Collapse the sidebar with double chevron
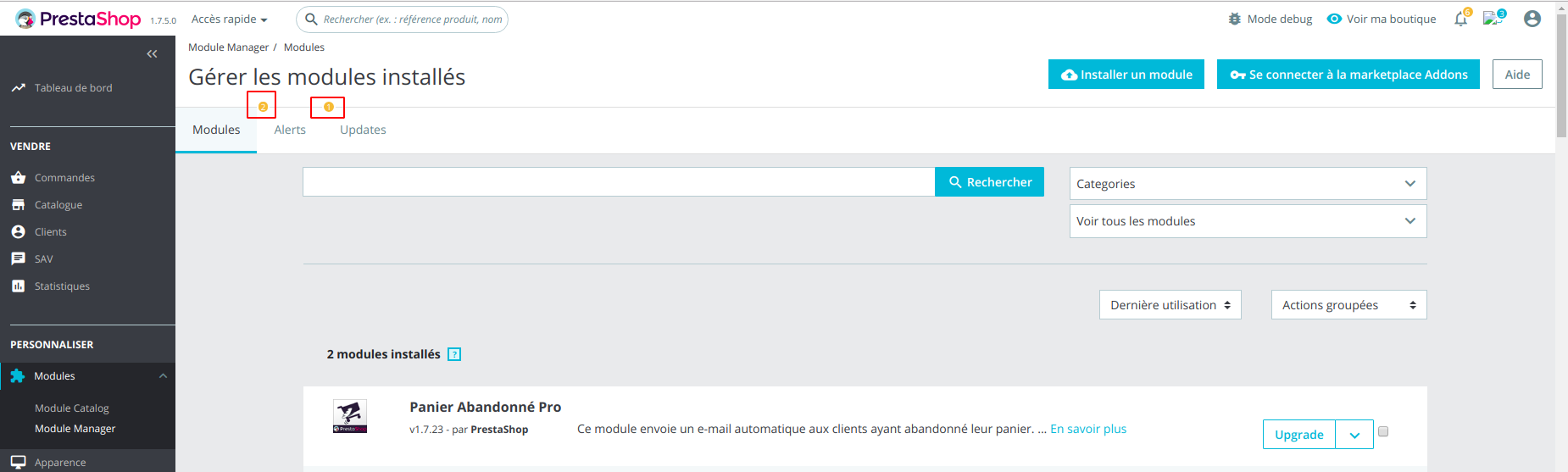The height and width of the screenshot is (472, 1568). [152, 53]
